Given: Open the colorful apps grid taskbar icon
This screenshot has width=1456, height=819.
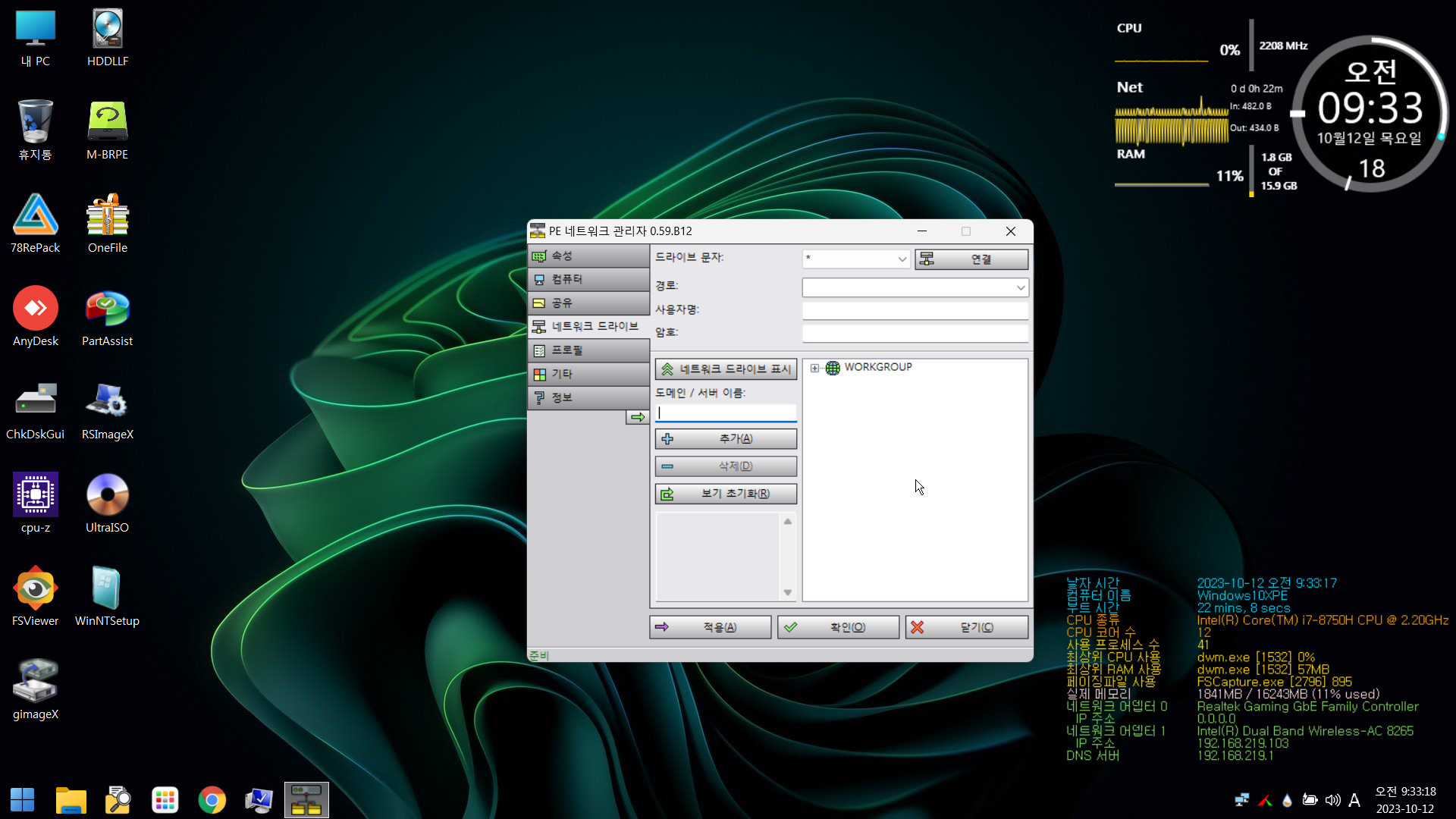Looking at the screenshot, I should pos(165,800).
